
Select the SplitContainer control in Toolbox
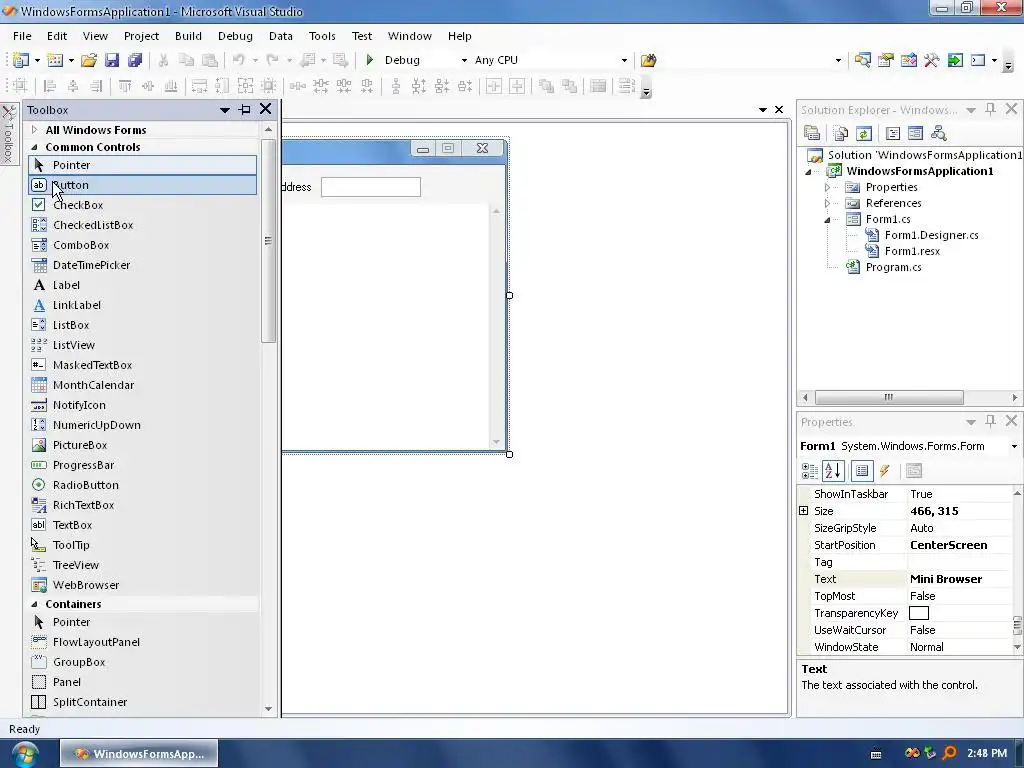click(x=143, y=702)
